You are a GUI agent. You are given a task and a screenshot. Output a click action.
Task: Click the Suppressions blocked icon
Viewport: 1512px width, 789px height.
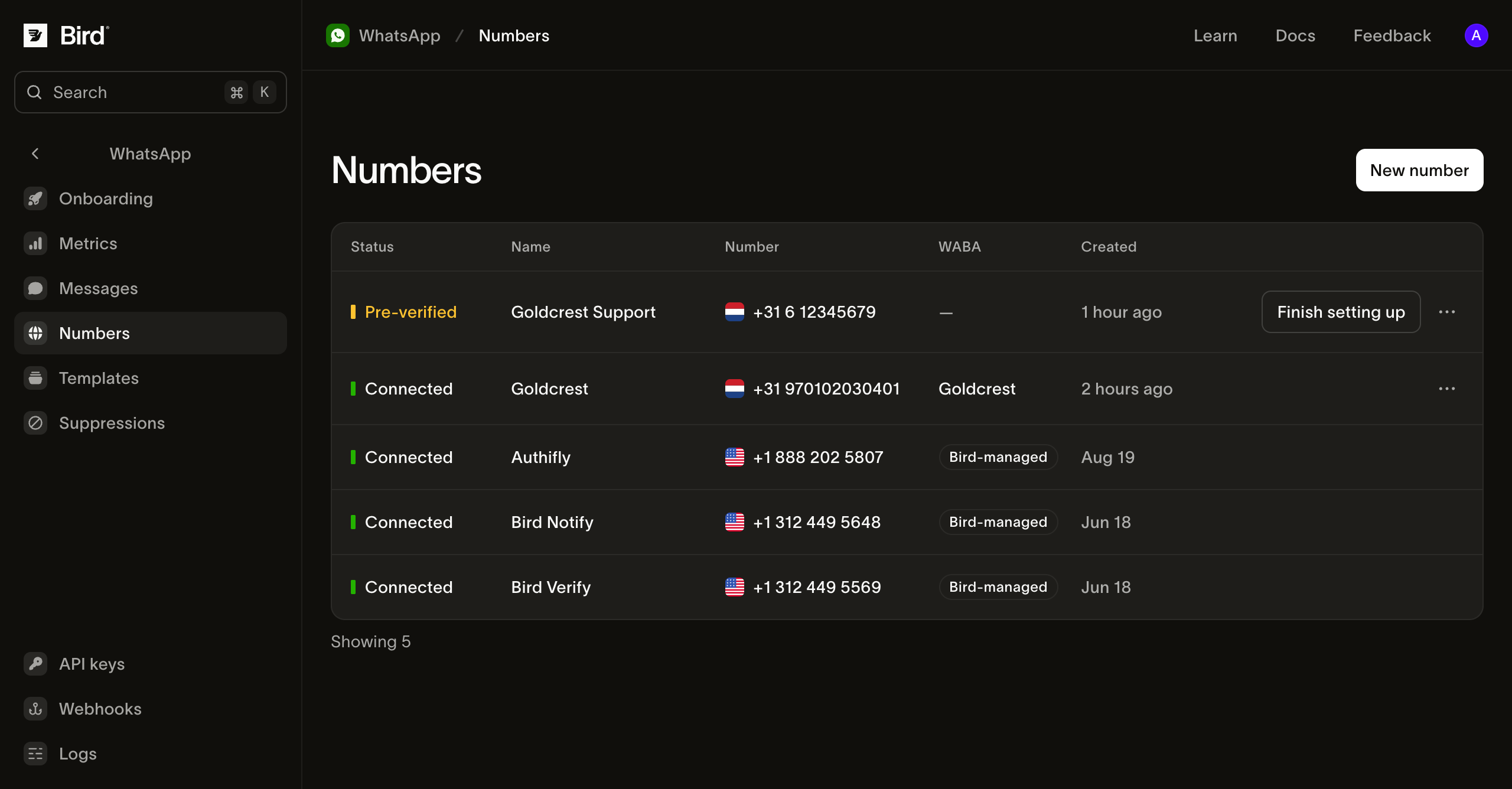[x=35, y=423]
